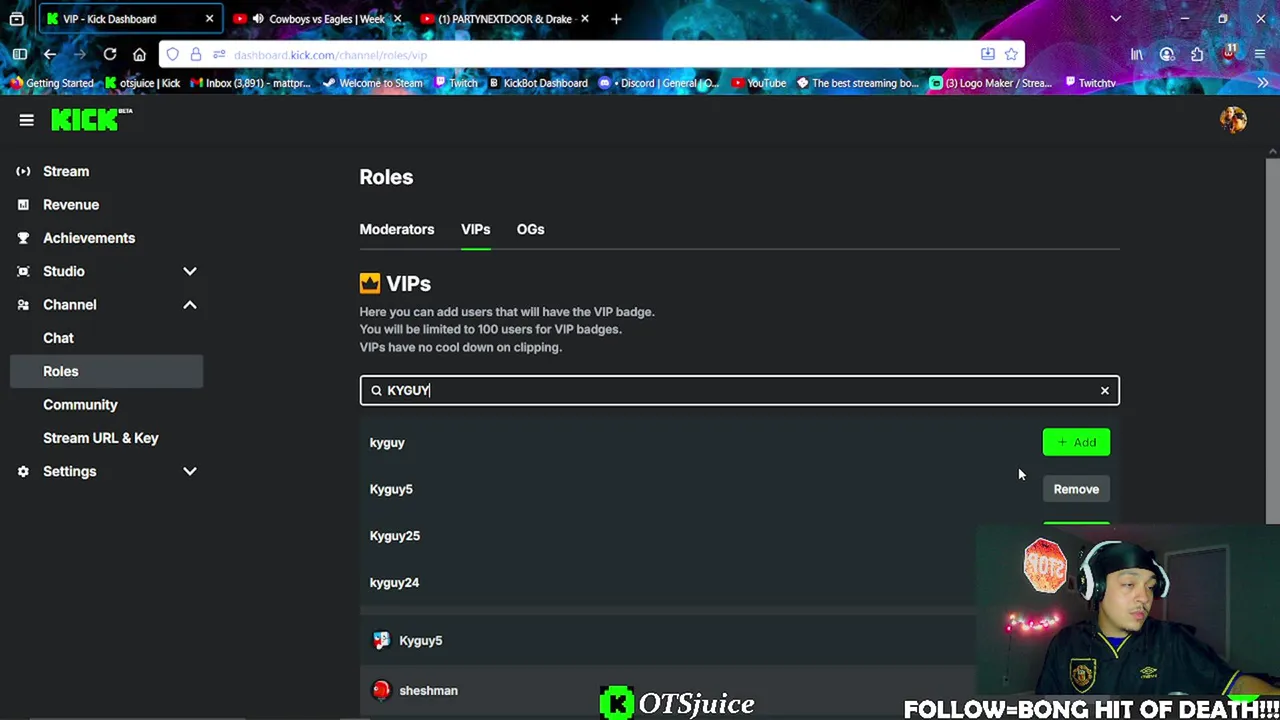1280x720 pixels.
Task: Open the YouTube bookmark
Action: click(x=759, y=83)
